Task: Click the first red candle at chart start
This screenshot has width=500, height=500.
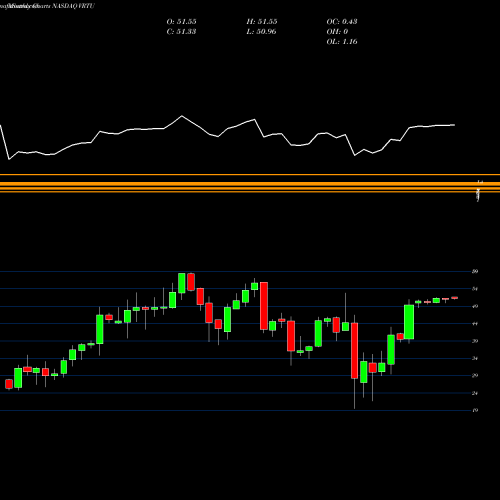Action: [9, 384]
